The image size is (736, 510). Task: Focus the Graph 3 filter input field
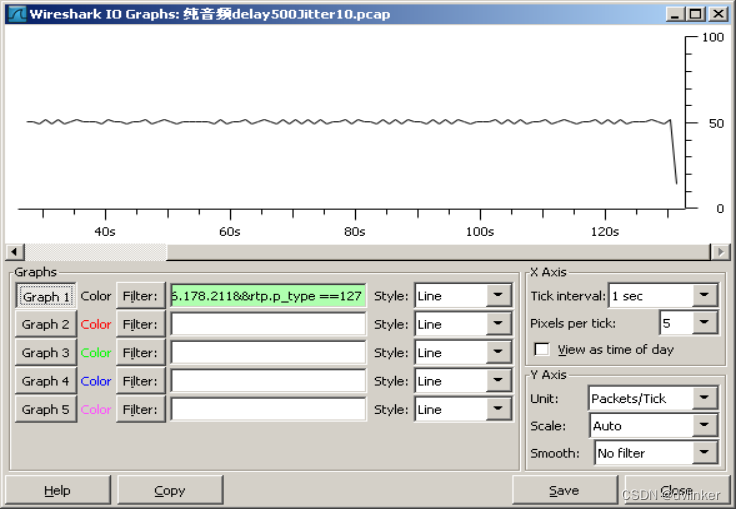[x=268, y=352]
